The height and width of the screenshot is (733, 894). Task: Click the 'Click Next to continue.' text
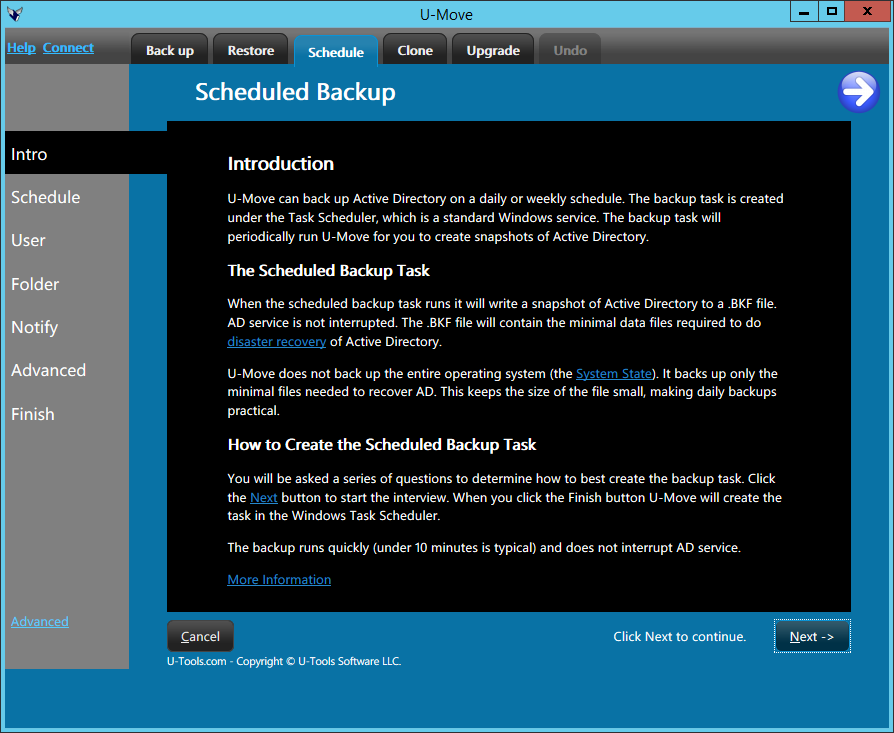(x=680, y=637)
